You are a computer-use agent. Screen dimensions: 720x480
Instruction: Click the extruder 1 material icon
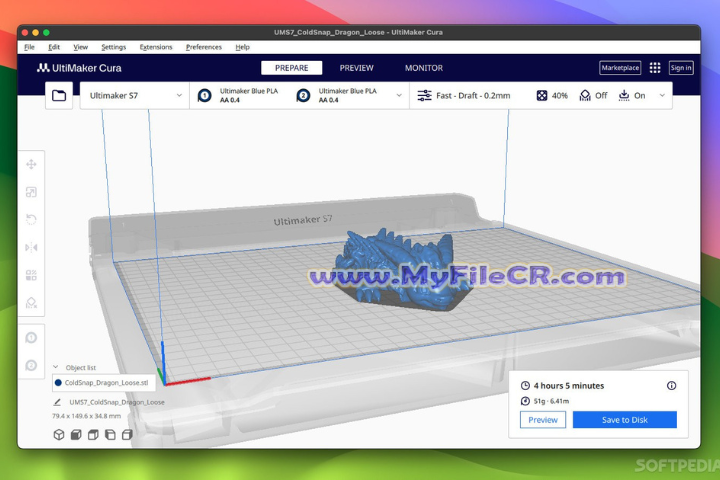pyautogui.click(x=205, y=96)
